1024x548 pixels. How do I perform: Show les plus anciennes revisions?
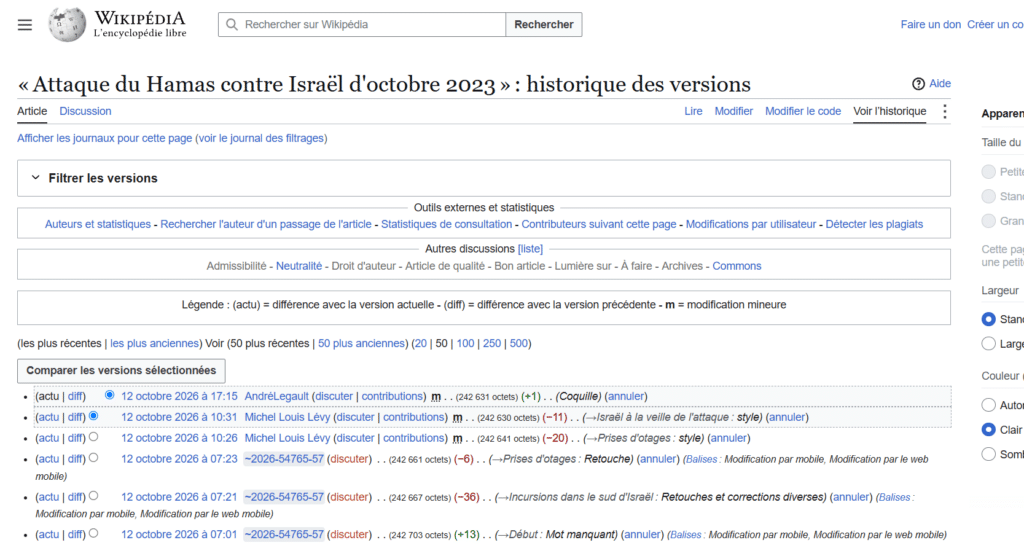[154, 344]
